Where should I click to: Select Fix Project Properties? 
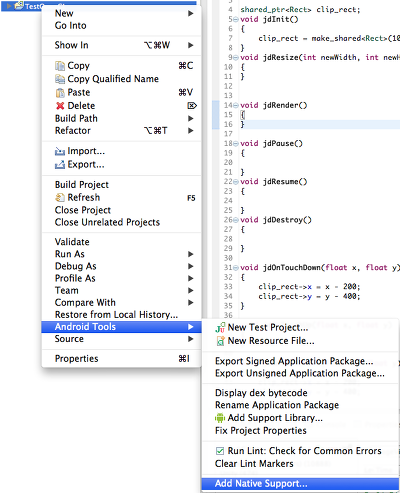(301, 431)
